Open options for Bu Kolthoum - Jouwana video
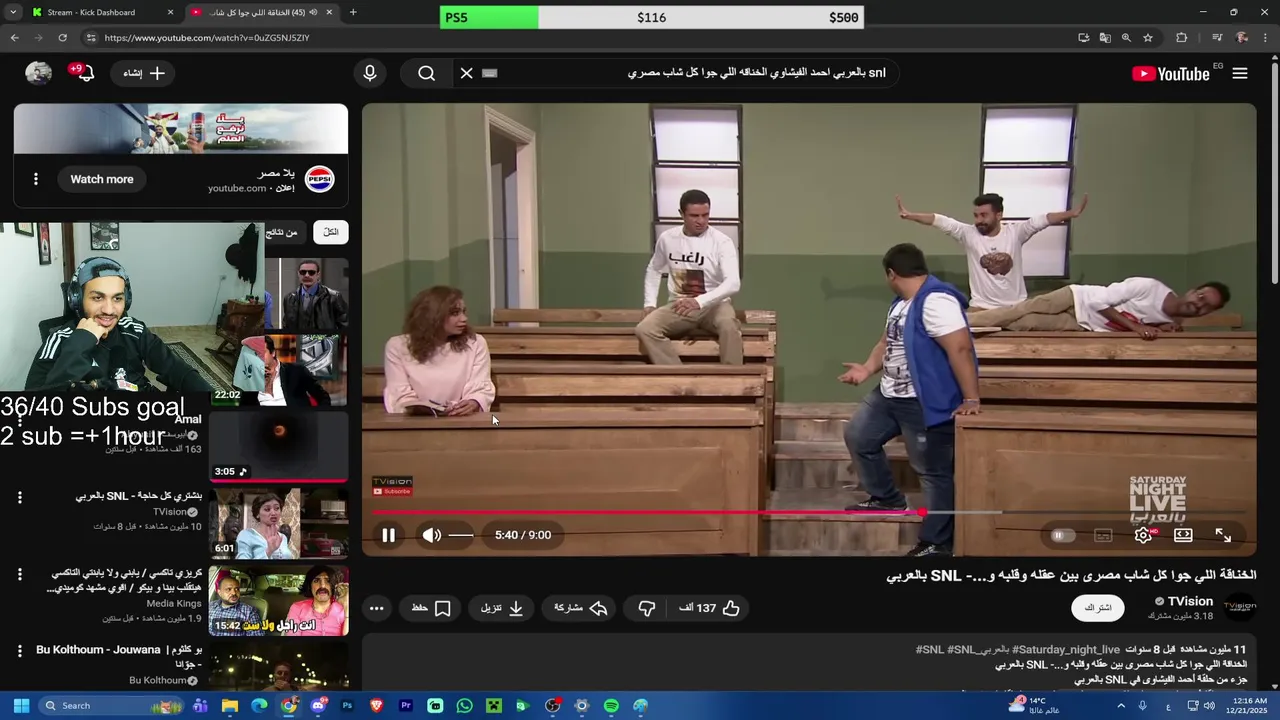The width and height of the screenshot is (1280, 720). pos(19,651)
